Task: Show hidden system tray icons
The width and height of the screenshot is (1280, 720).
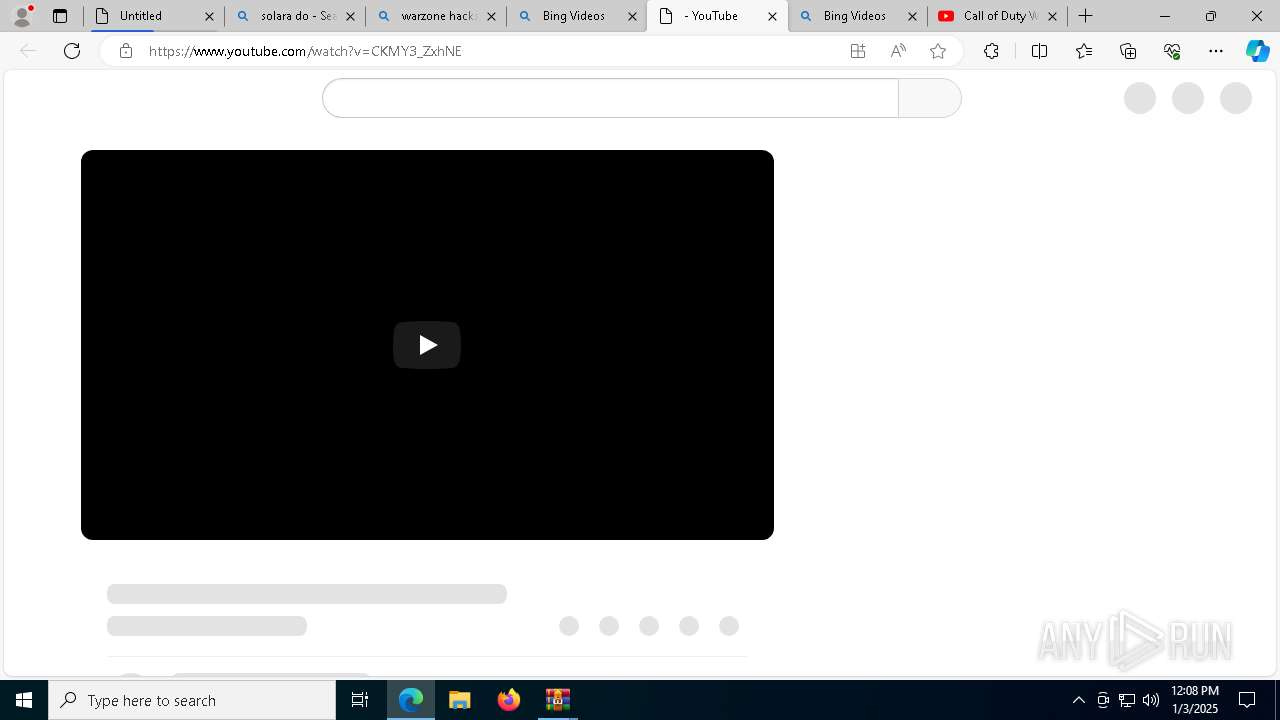Action: [1078, 700]
